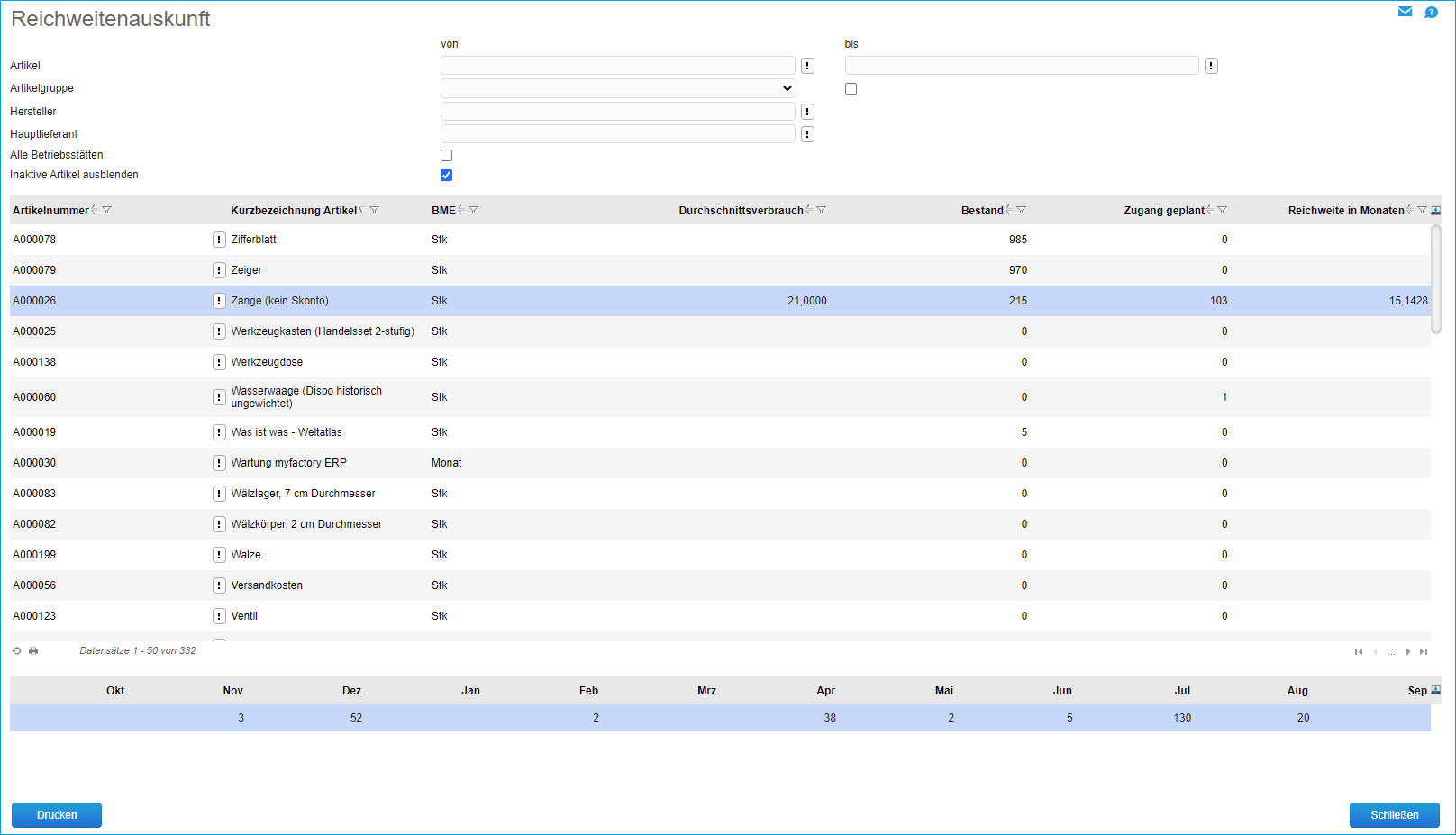Click the small printer icon below the table
The width and height of the screenshot is (1456, 835).
(x=33, y=651)
